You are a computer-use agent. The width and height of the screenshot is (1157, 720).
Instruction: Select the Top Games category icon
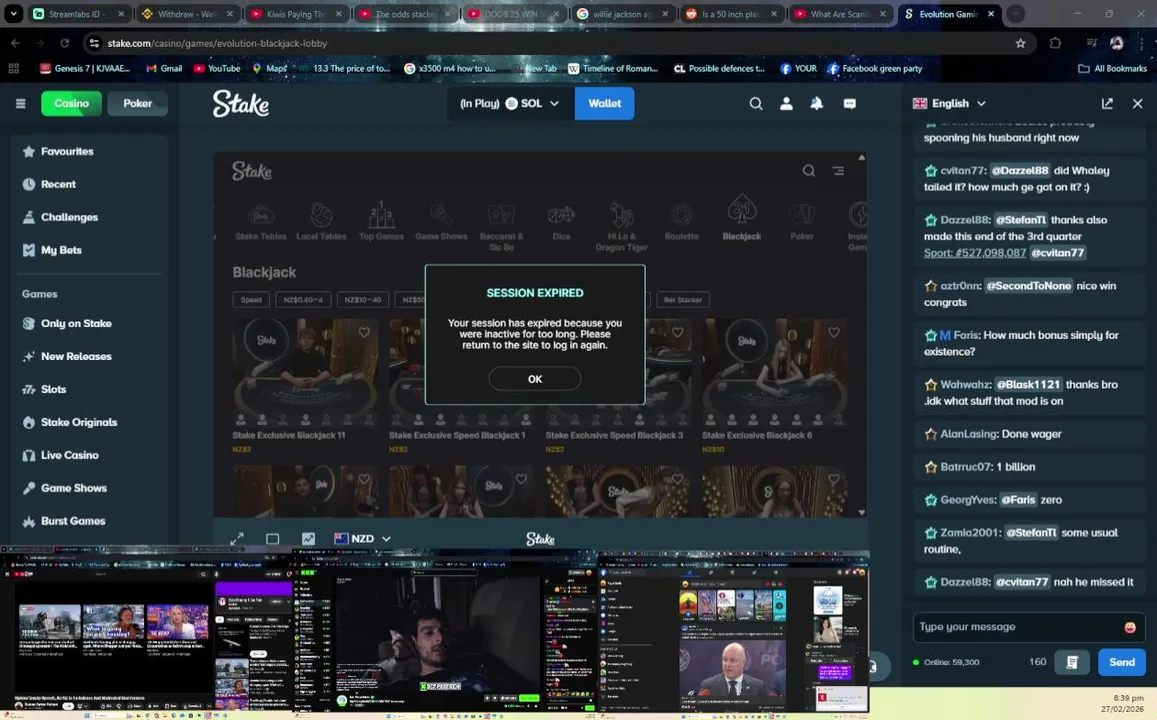381,222
